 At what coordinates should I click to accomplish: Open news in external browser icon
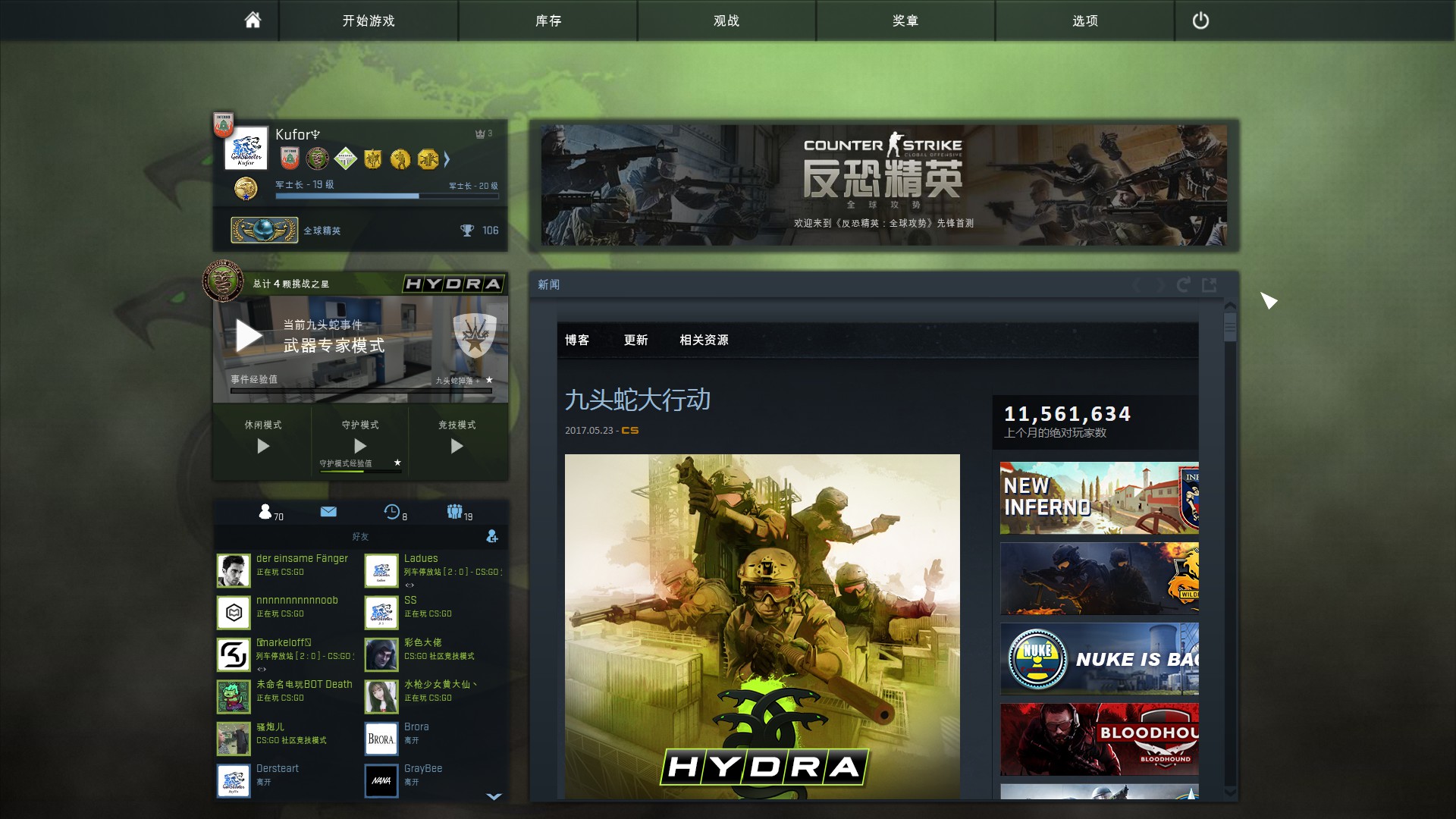(x=1210, y=285)
